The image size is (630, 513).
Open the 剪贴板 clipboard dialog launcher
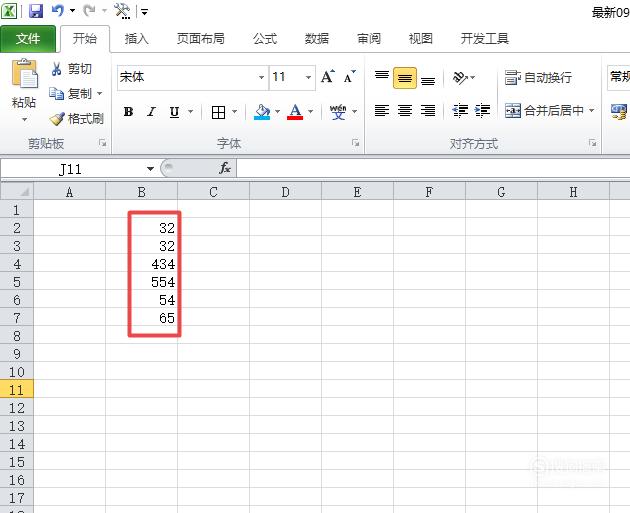point(103,143)
